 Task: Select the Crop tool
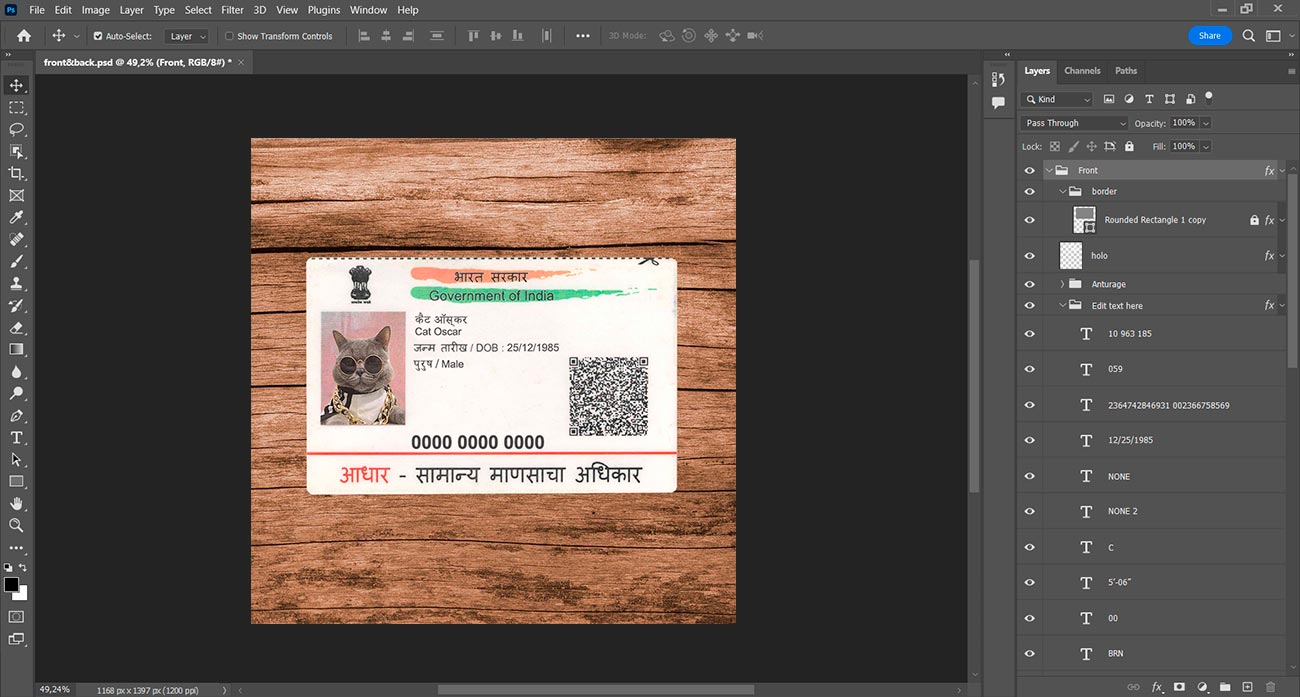coord(16,173)
